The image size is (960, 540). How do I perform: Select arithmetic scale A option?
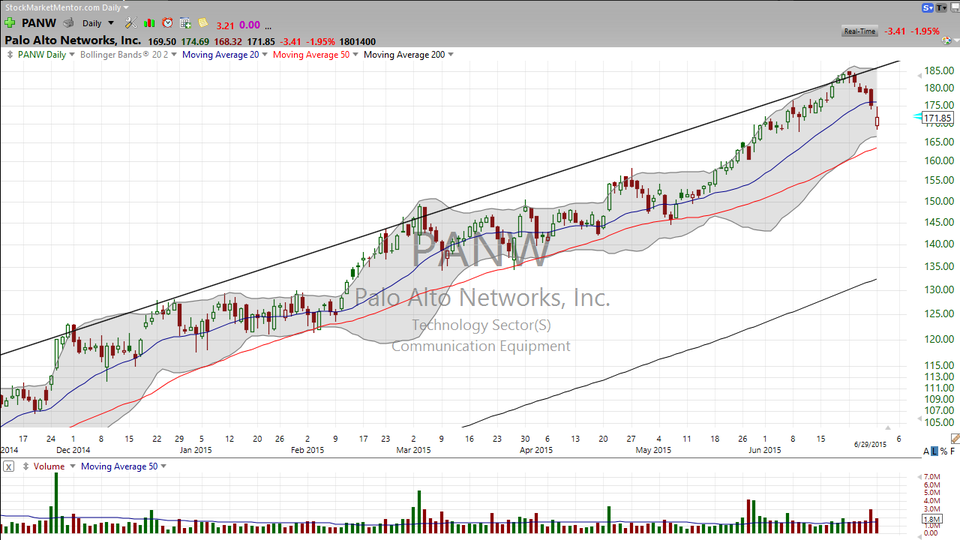pyautogui.click(x=926, y=451)
